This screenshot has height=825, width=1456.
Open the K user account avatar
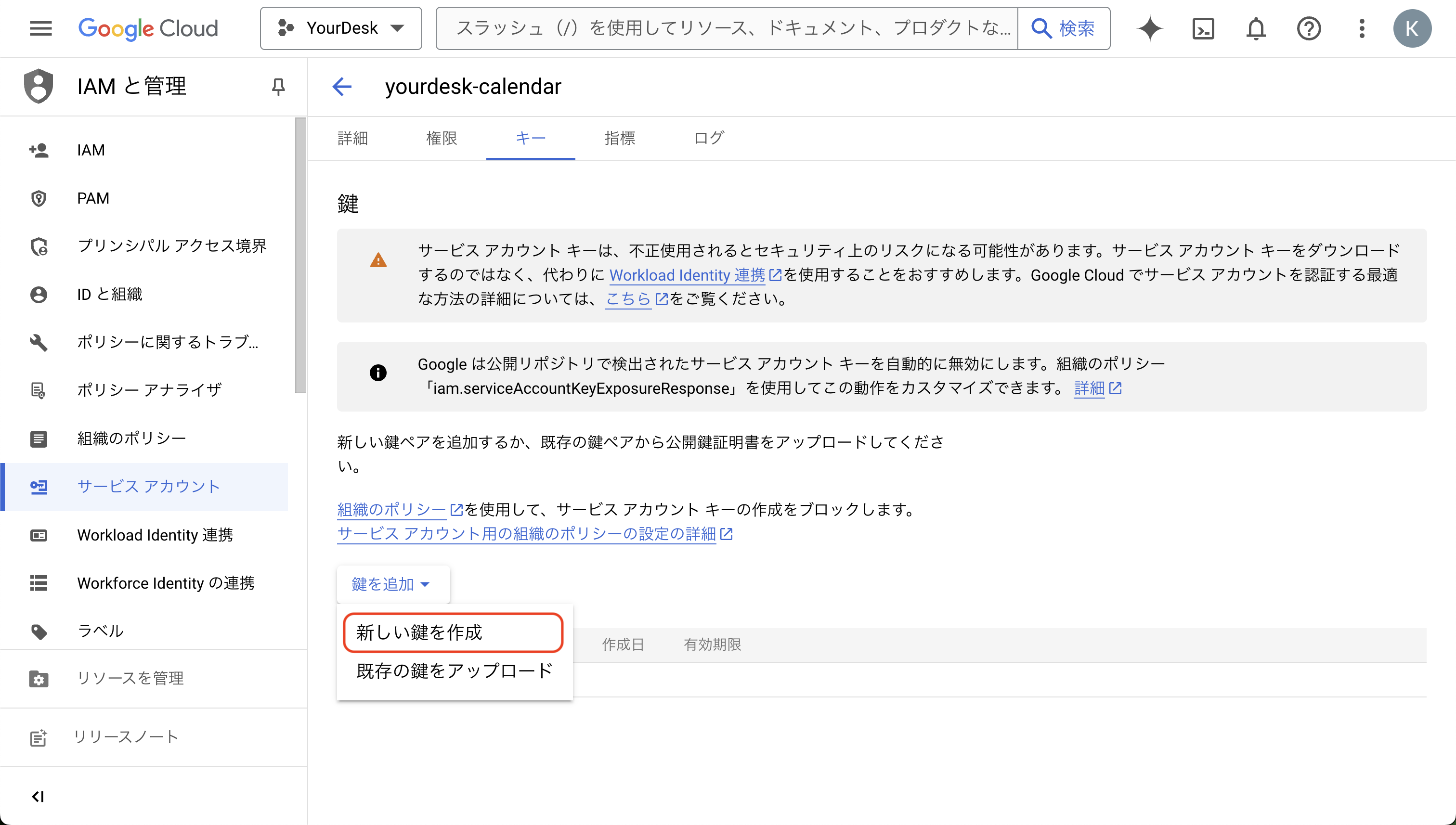[x=1412, y=28]
